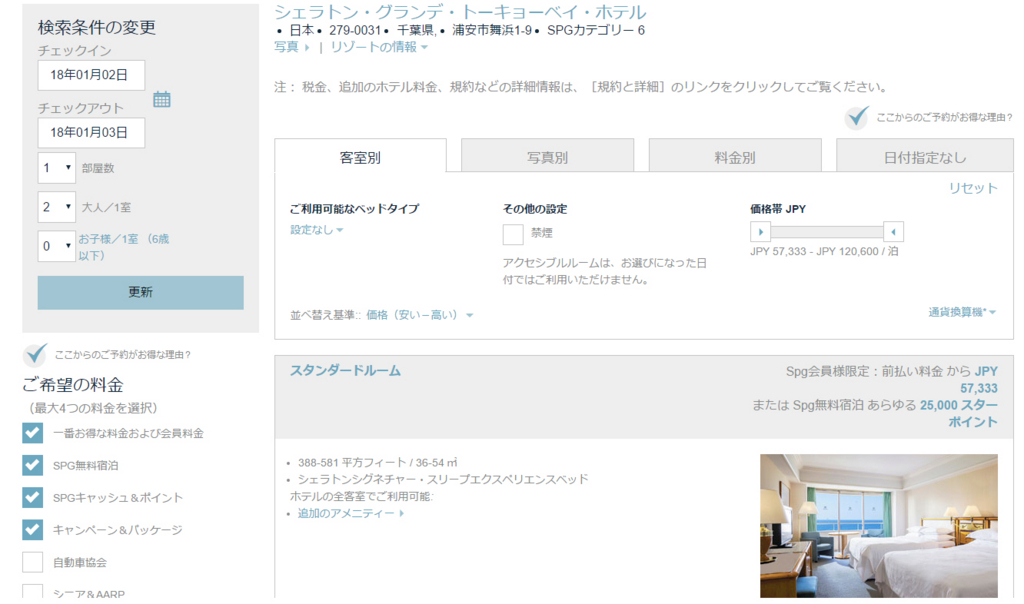The image size is (1024, 604).
Task: Open the standard room photo thumbnail
Action: tap(878, 525)
